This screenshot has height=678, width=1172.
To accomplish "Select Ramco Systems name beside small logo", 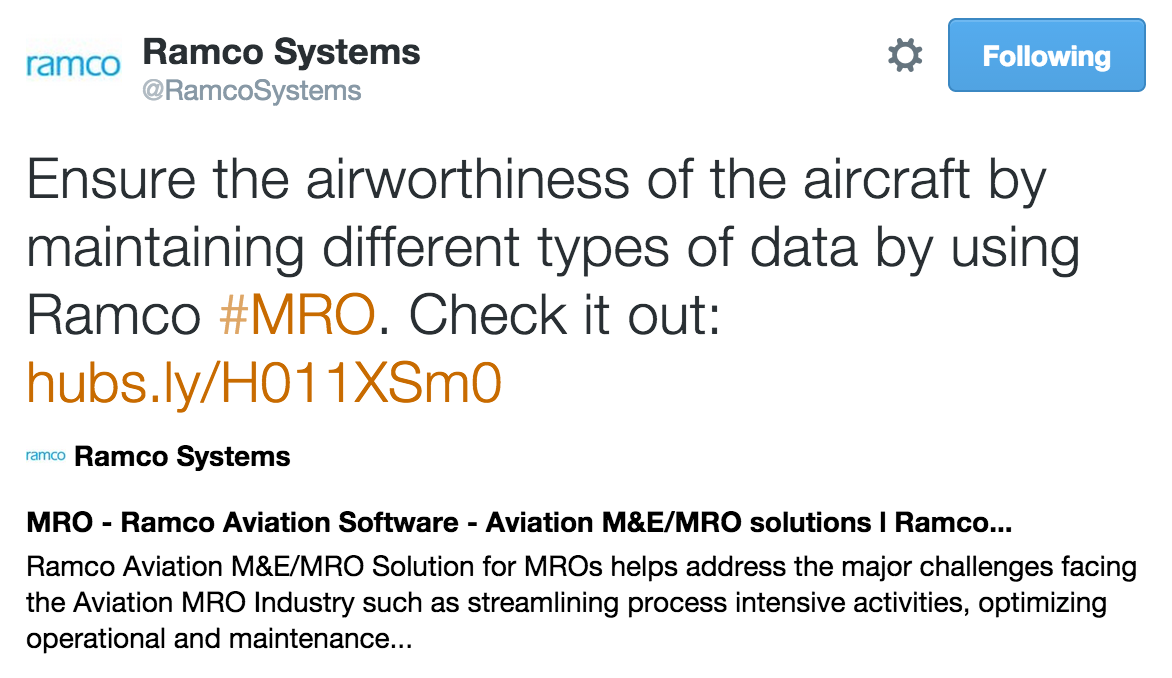I will (x=182, y=457).
